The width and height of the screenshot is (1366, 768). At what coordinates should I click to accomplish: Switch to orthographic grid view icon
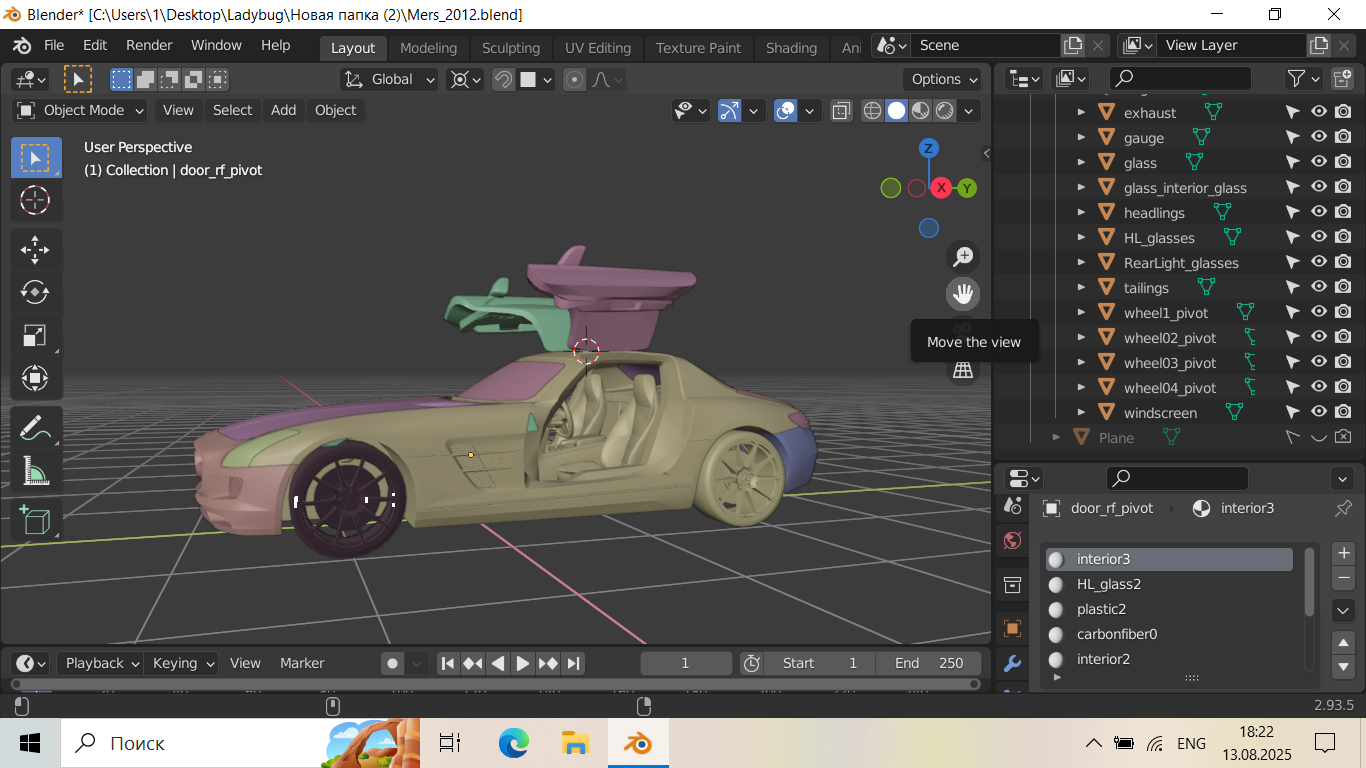point(963,371)
